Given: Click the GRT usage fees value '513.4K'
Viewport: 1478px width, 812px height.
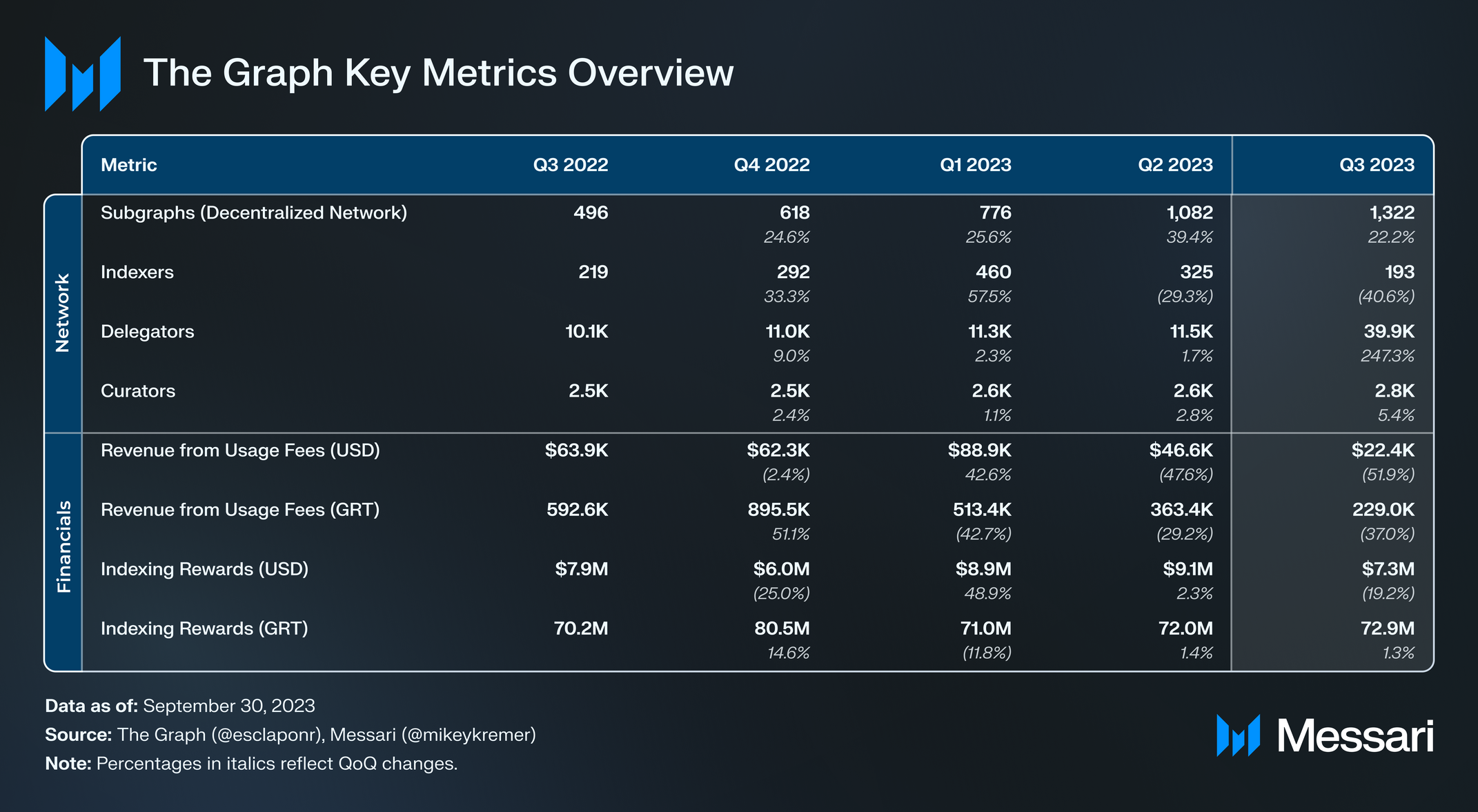Looking at the screenshot, I should click(x=982, y=510).
